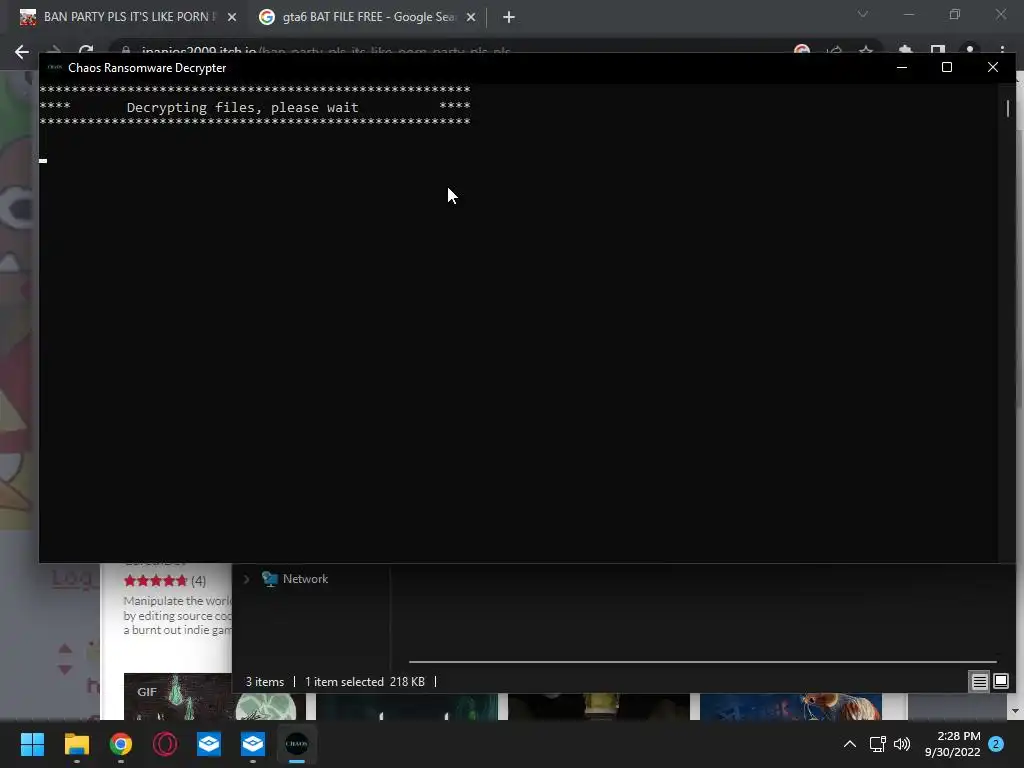Image resolution: width=1024 pixels, height=768 pixels.
Task: Select the Chaos decrypter icon in the taskbar
Action: (x=297, y=744)
